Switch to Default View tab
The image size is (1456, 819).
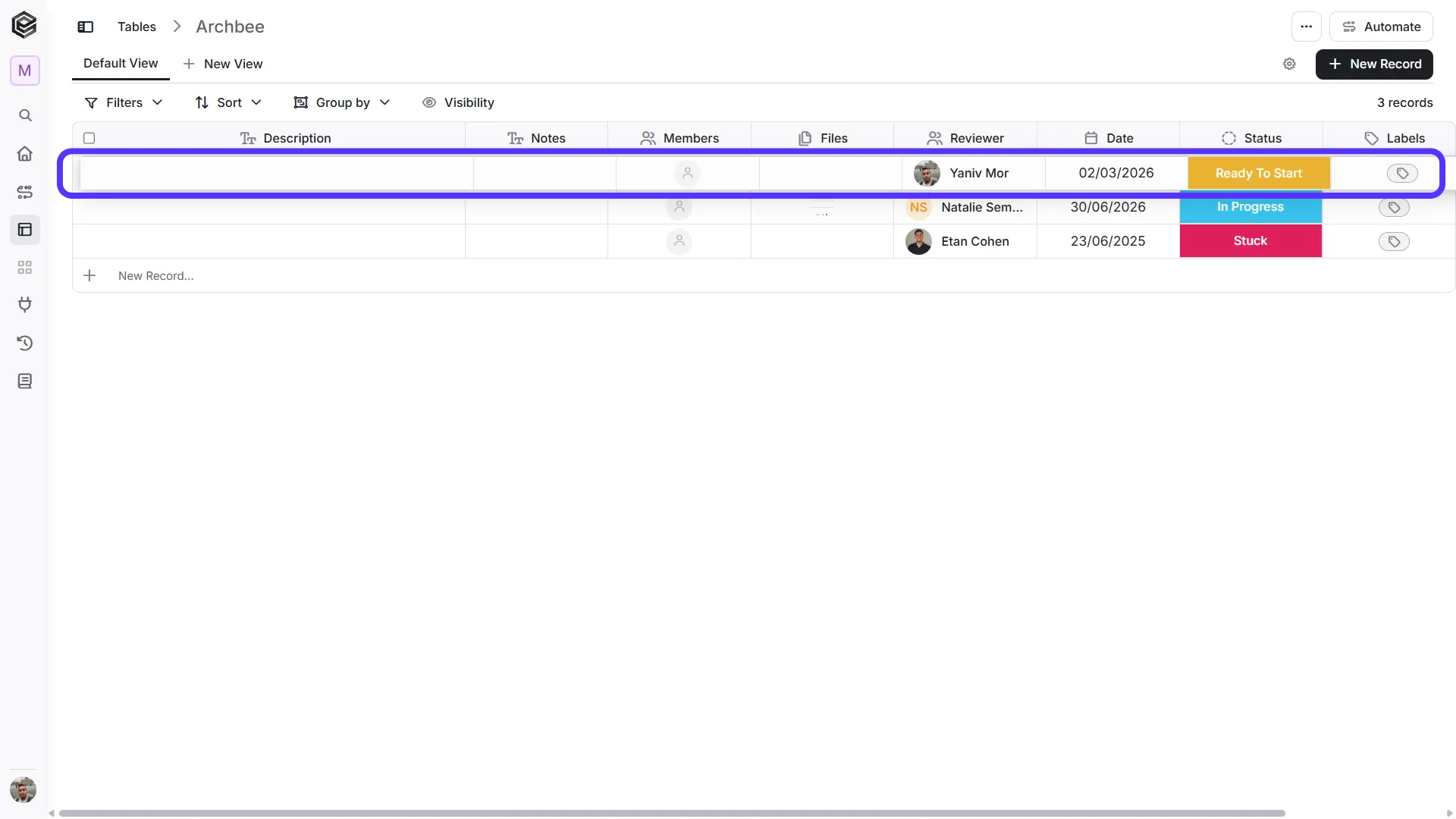(x=121, y=64)
